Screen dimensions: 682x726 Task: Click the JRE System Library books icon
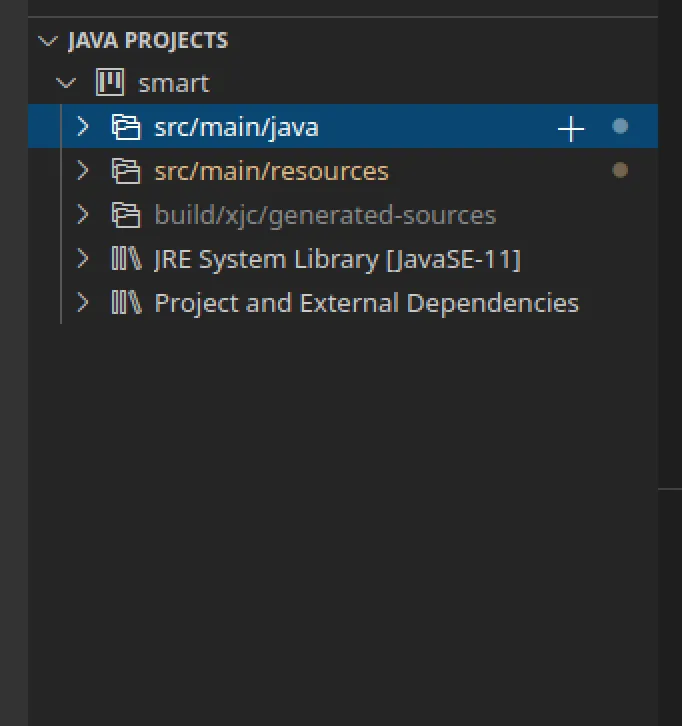(125, 259)
